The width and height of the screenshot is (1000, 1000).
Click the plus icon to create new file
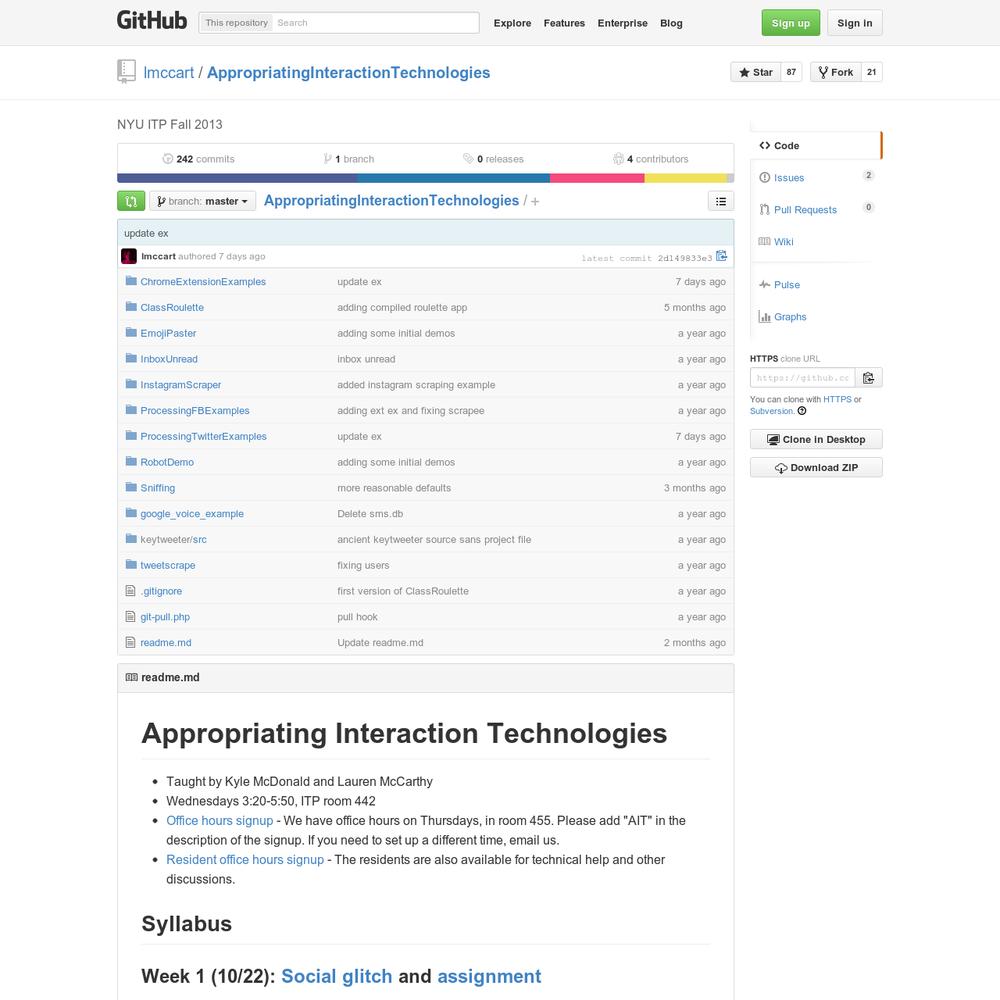[x=535, y=202]
